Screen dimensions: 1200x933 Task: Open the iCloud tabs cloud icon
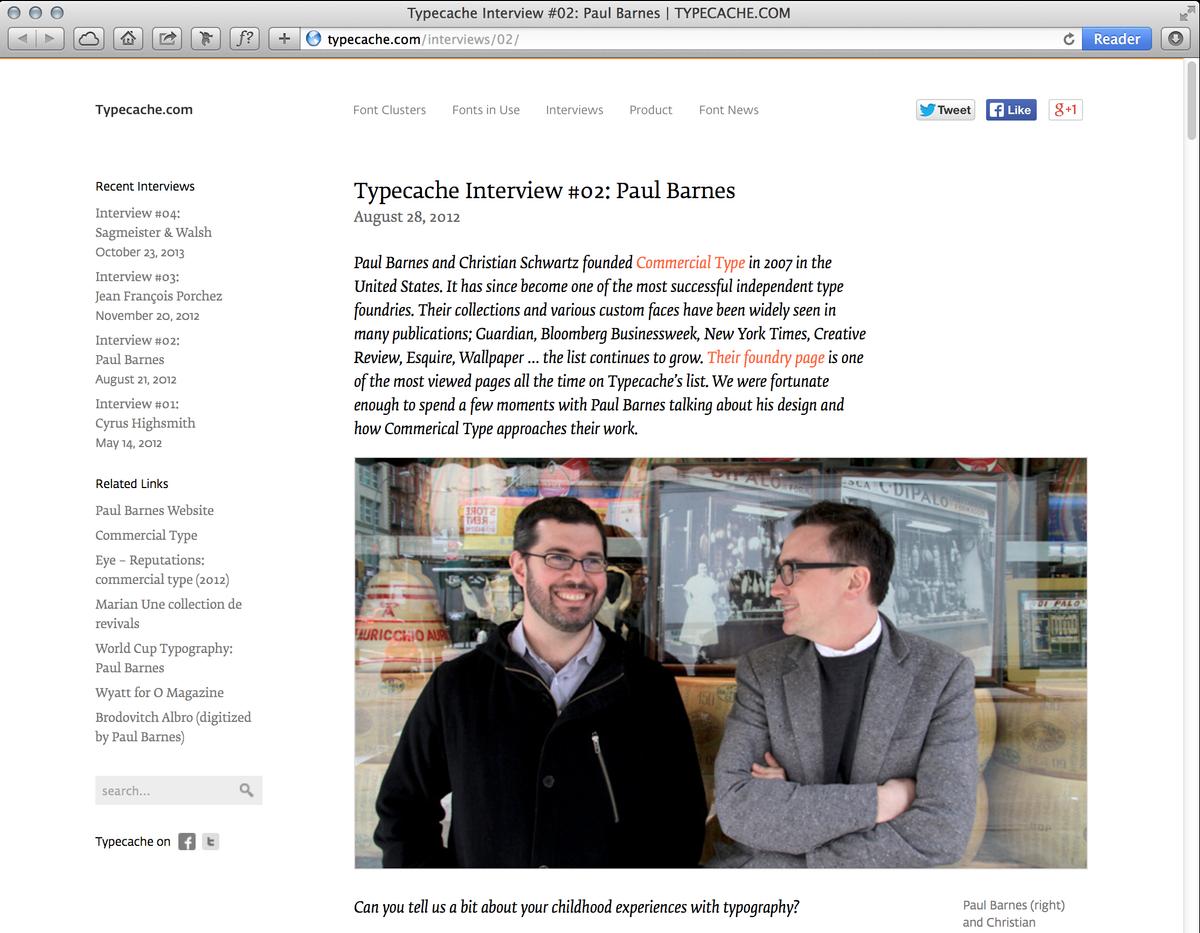tap(89, 39)
